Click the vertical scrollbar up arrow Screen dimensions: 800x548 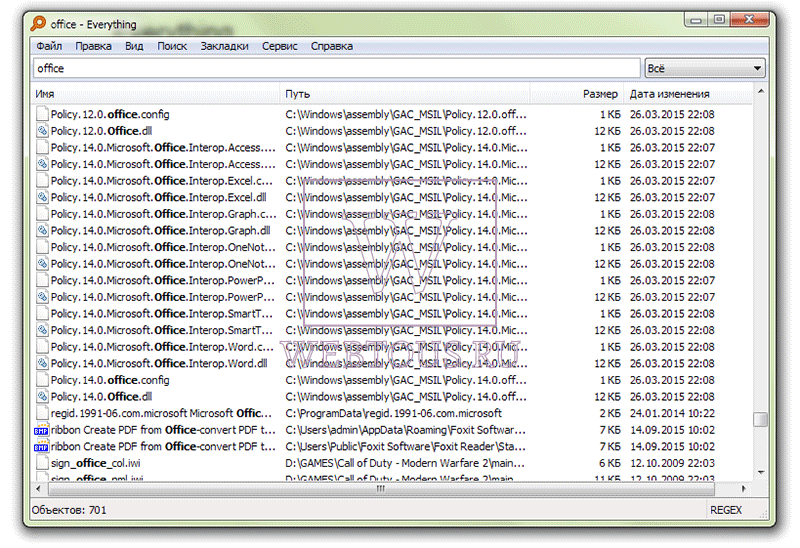click(x=761, y=91)
